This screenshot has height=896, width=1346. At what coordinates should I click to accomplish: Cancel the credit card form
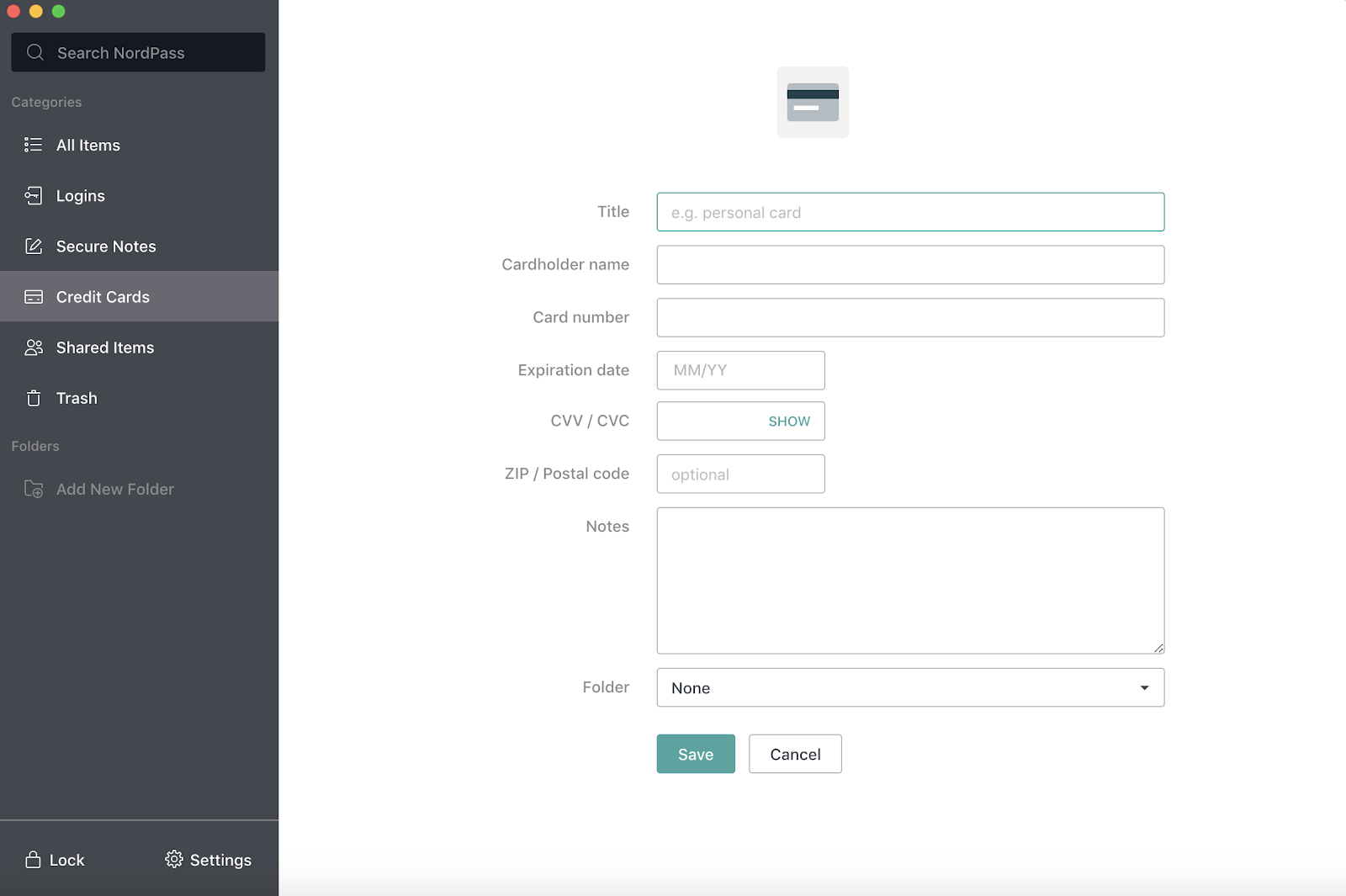pos(795,754)
